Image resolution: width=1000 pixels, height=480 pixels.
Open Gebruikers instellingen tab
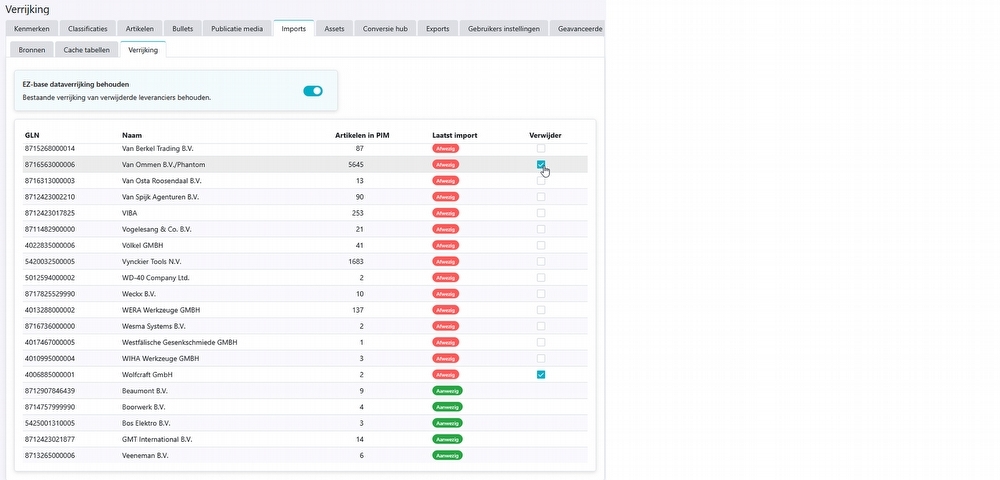point(504,29)
